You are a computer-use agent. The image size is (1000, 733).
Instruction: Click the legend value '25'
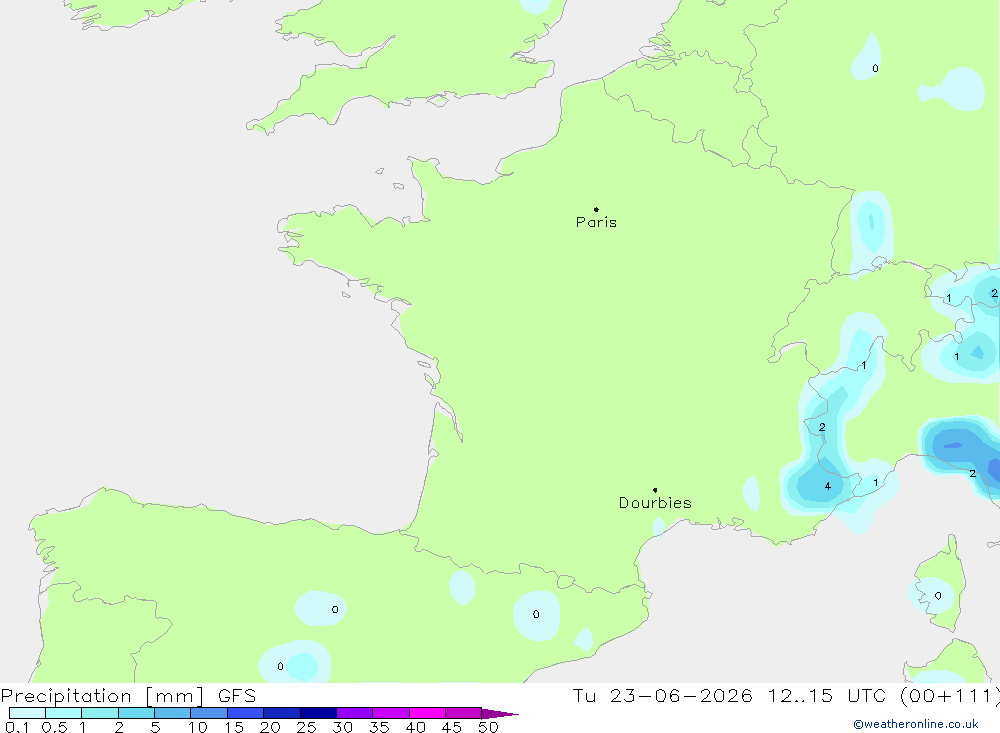tap(307, 727)
